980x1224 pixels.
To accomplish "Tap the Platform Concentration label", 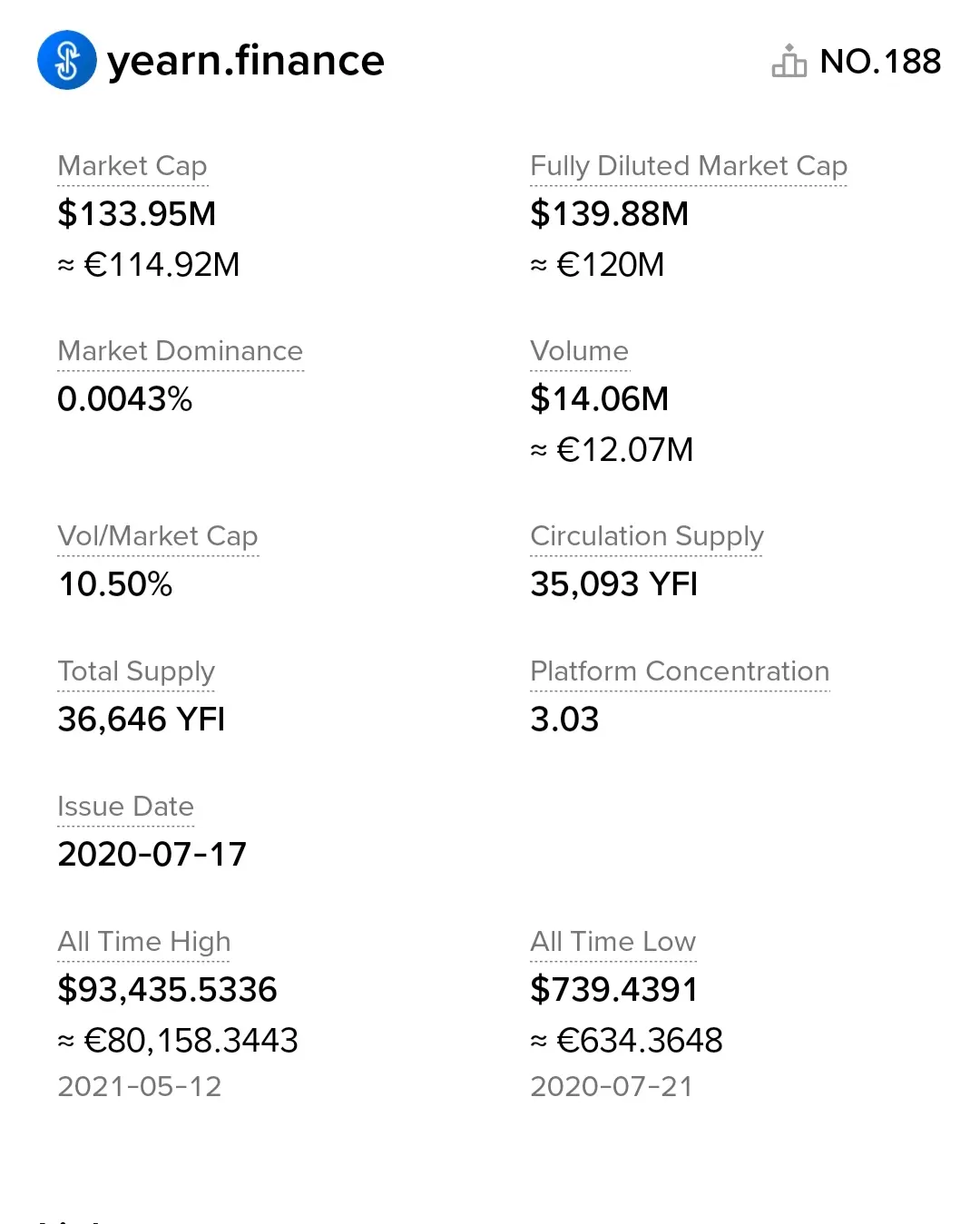I will click(x=680, y=671).
